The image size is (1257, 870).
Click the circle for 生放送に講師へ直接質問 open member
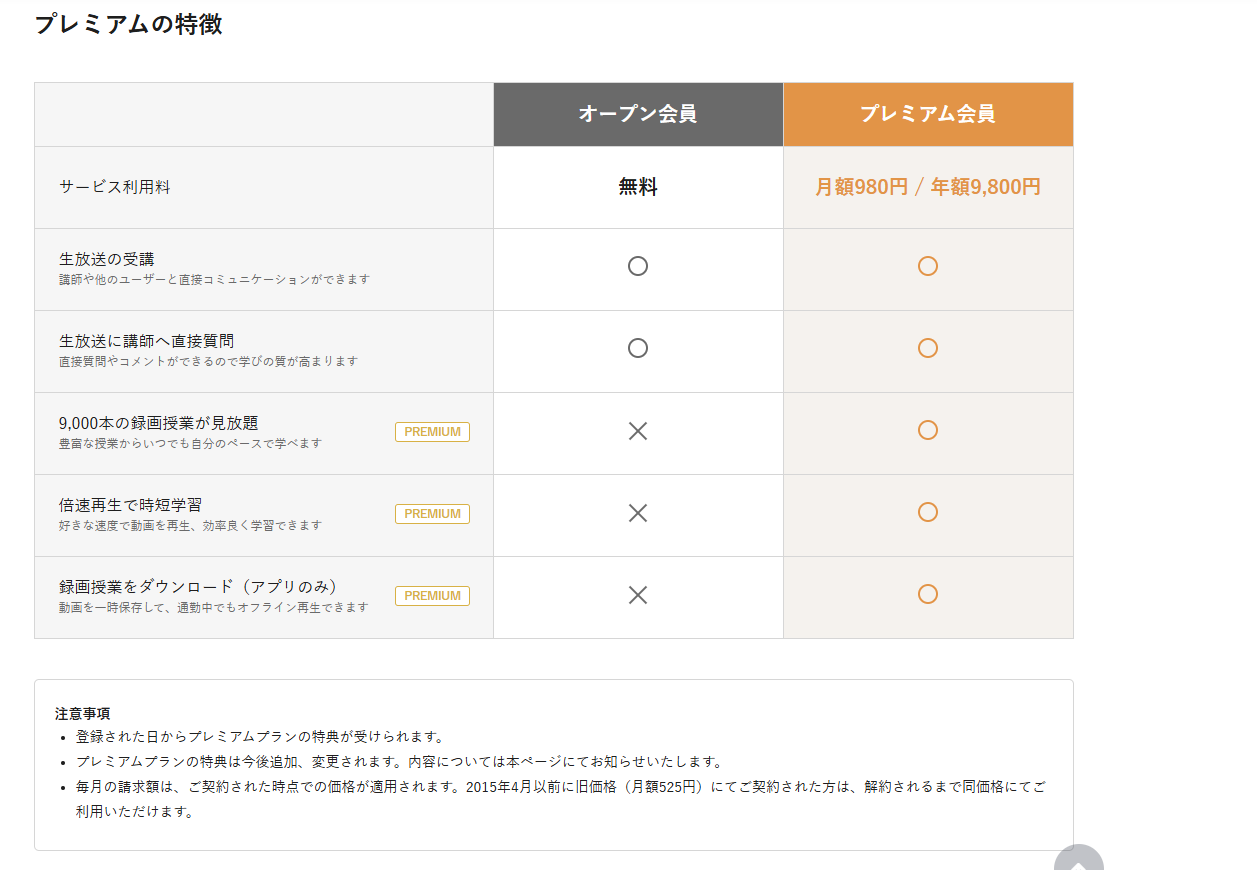click(637, 348)
